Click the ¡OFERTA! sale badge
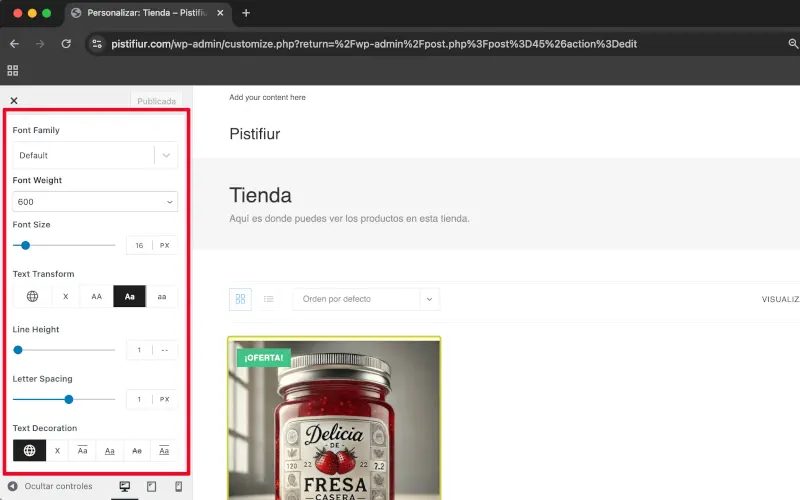 coord(263,358)
